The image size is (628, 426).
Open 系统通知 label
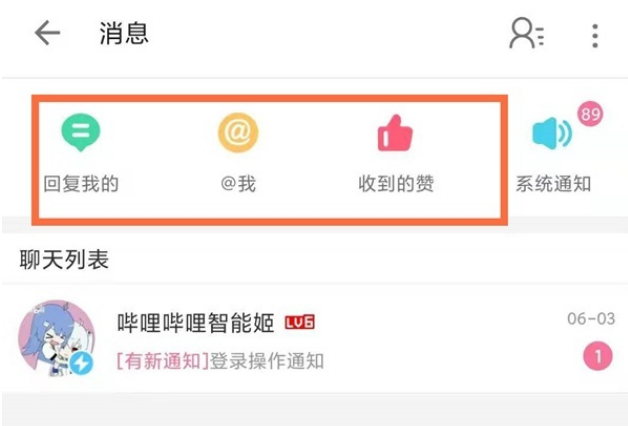click(553, 184)
